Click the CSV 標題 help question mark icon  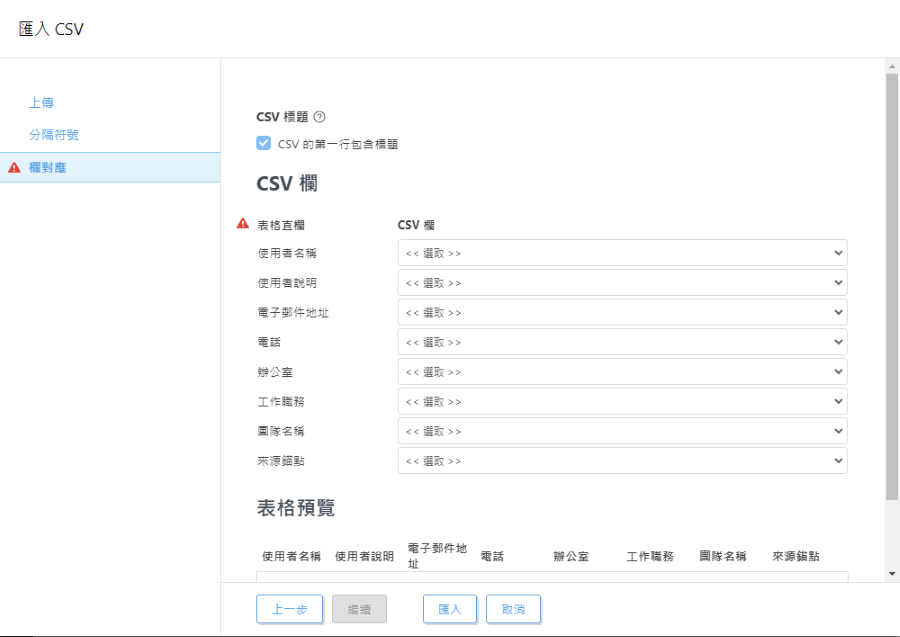tap(319, 117)
